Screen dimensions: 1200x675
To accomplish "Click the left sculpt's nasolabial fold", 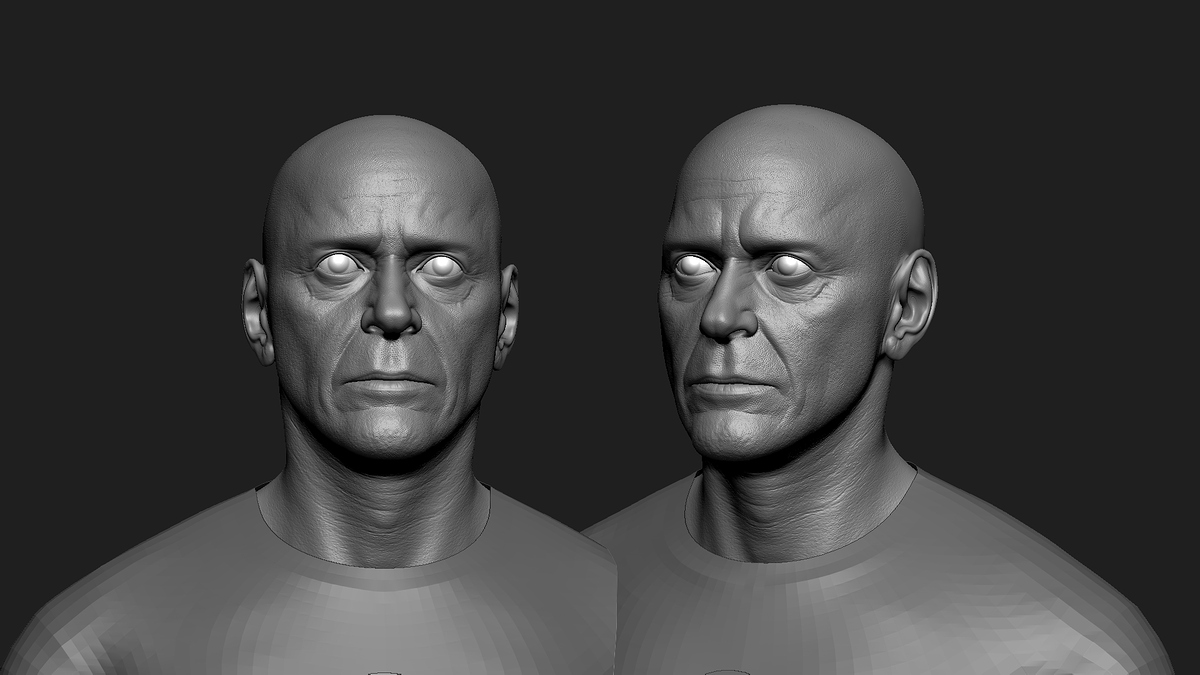I will coord(345,355).
